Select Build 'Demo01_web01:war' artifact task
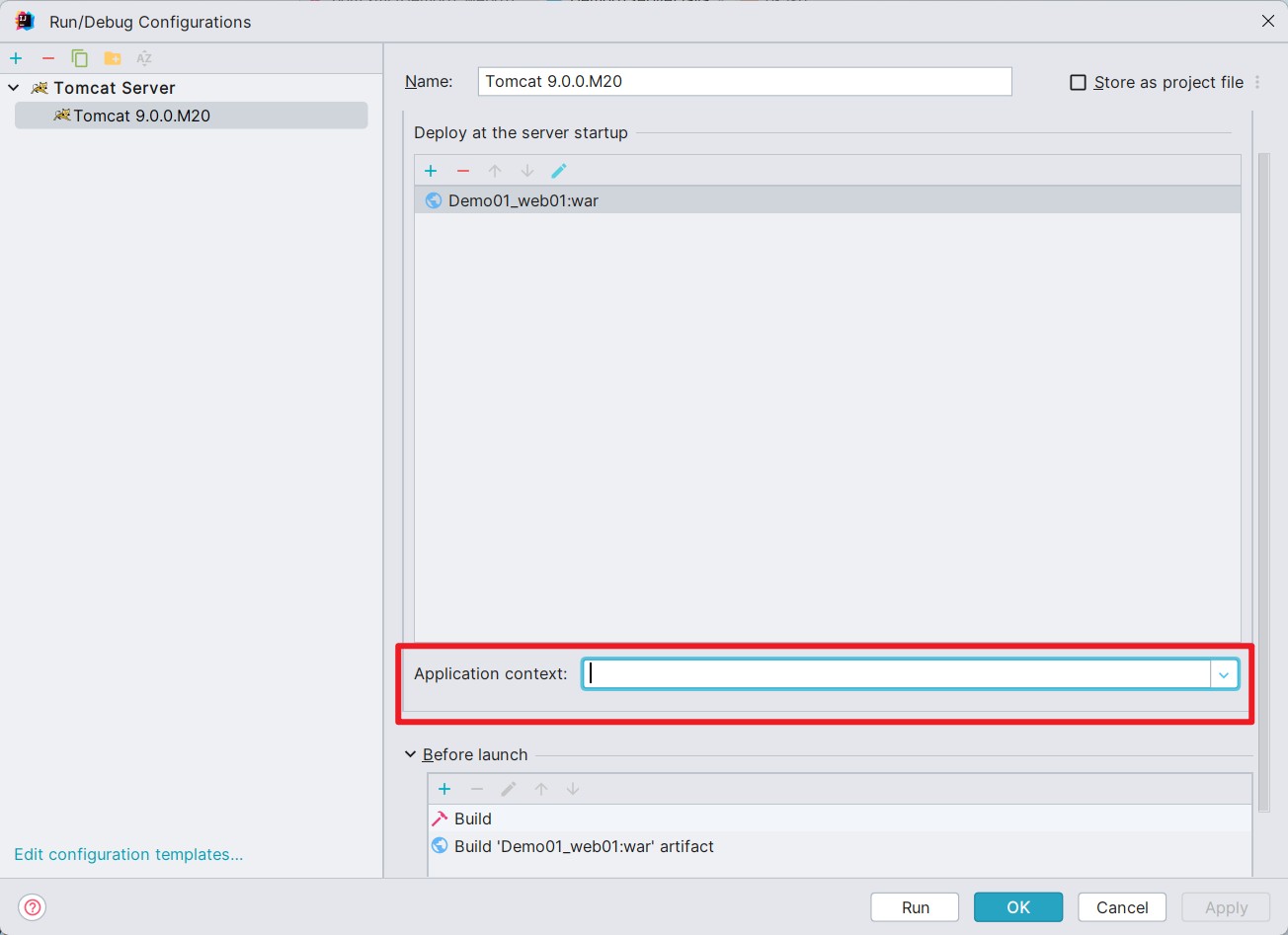 [840, 846]
